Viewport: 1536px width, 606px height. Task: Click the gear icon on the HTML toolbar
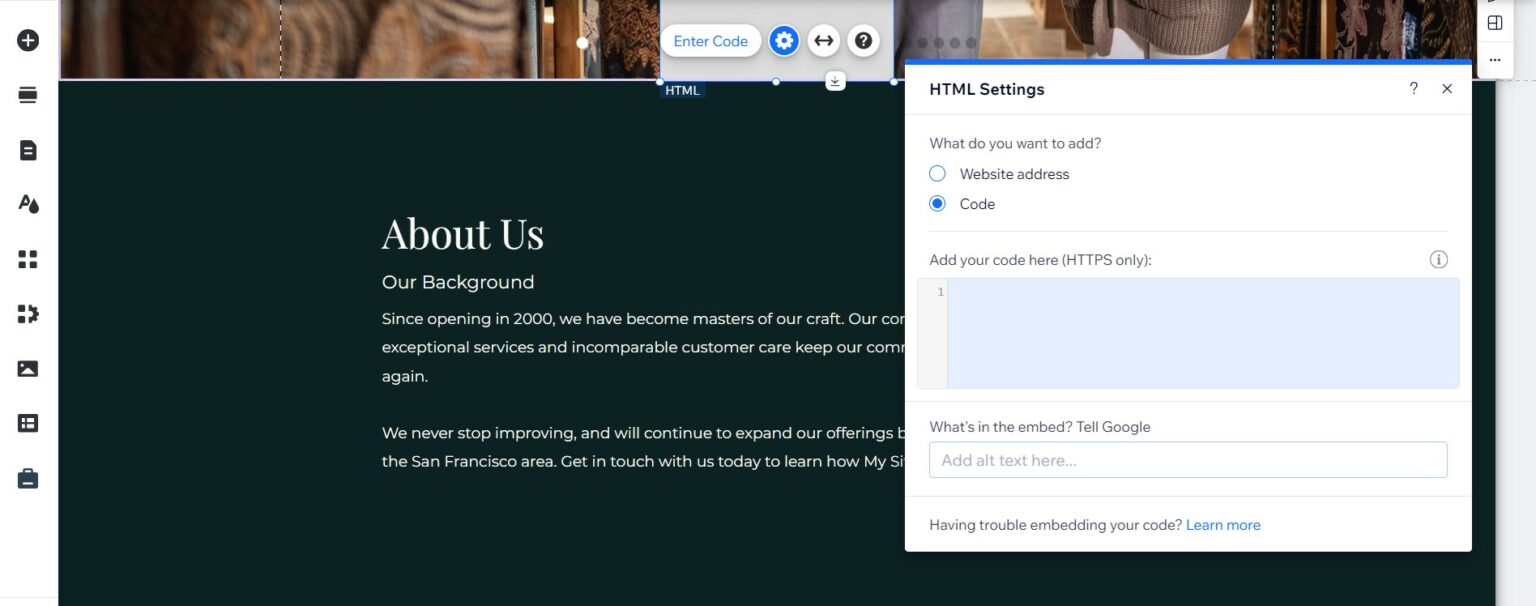(x=784, y=40)
